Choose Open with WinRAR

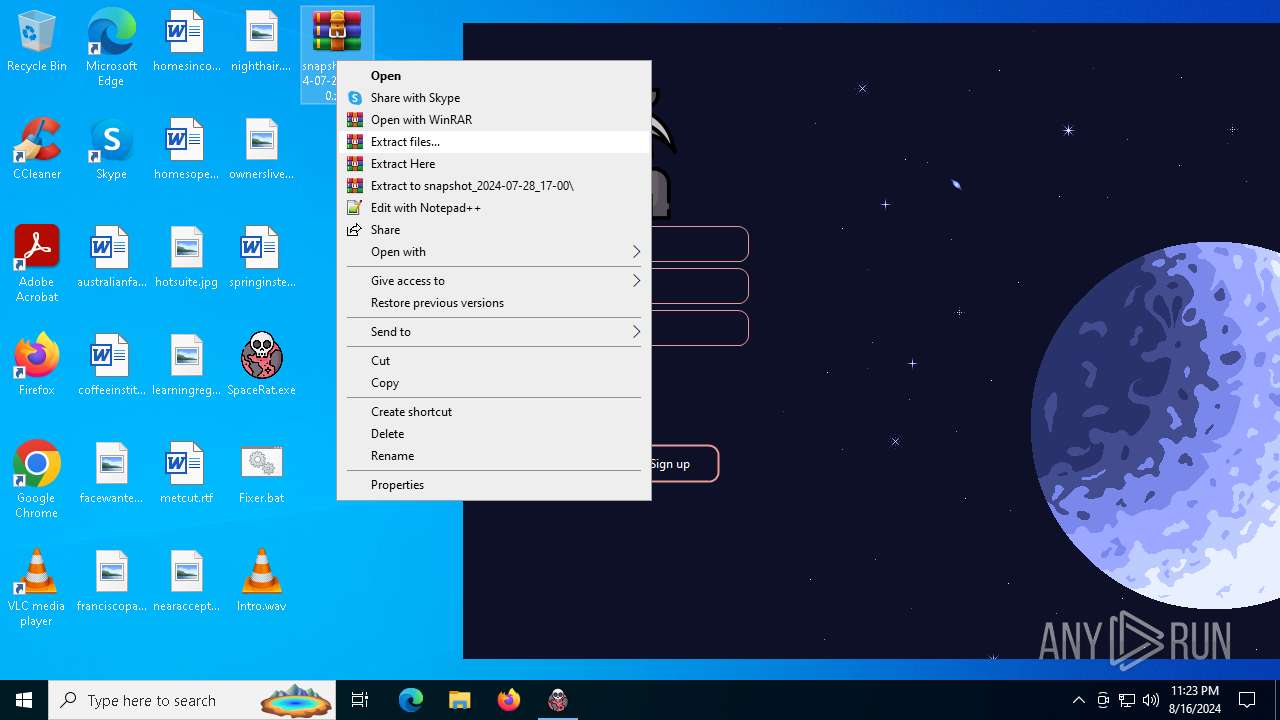pos(494,120)
